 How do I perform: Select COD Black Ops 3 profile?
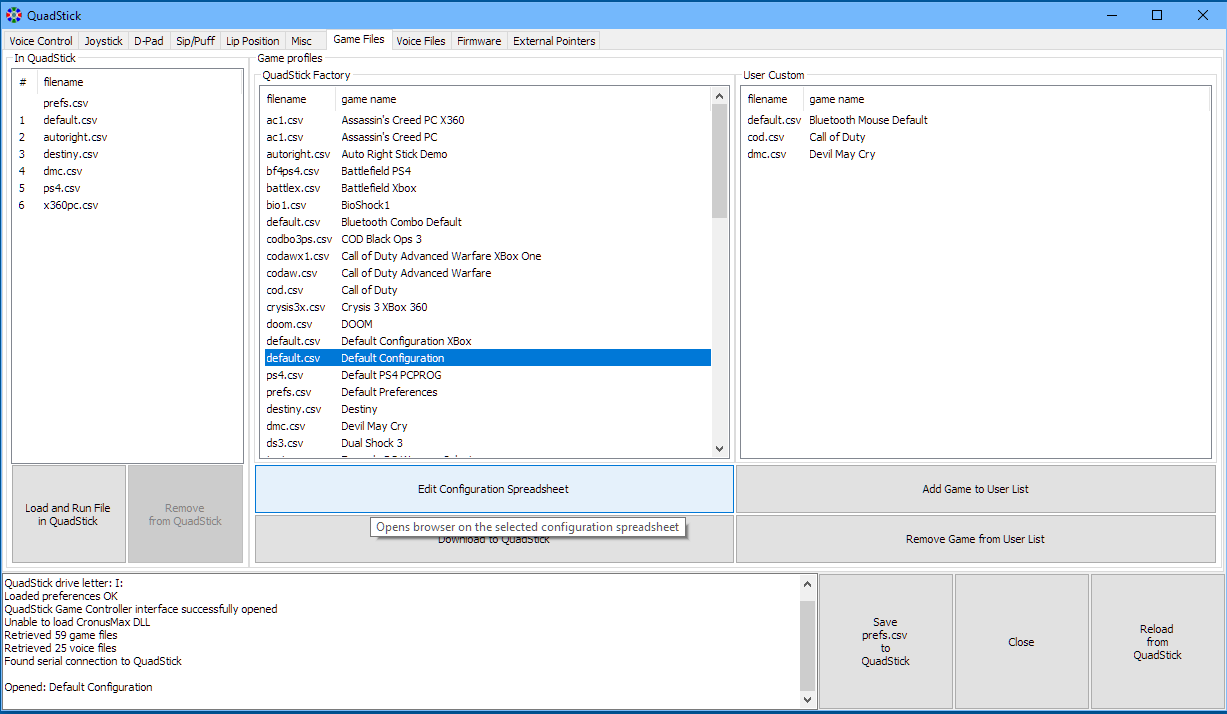[487, 239]
